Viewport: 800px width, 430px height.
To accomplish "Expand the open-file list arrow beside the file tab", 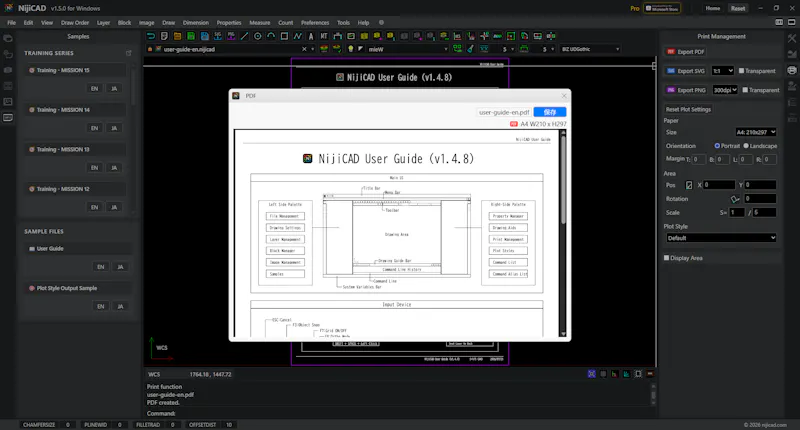I will click(312, 49).
